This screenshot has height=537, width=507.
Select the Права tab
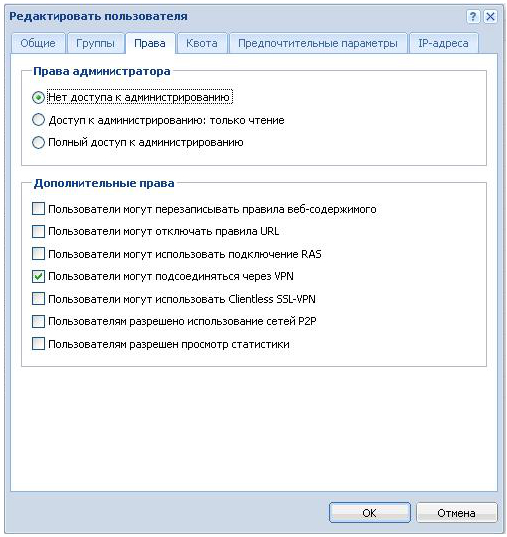pyautogui.click(x=150, y=43)
